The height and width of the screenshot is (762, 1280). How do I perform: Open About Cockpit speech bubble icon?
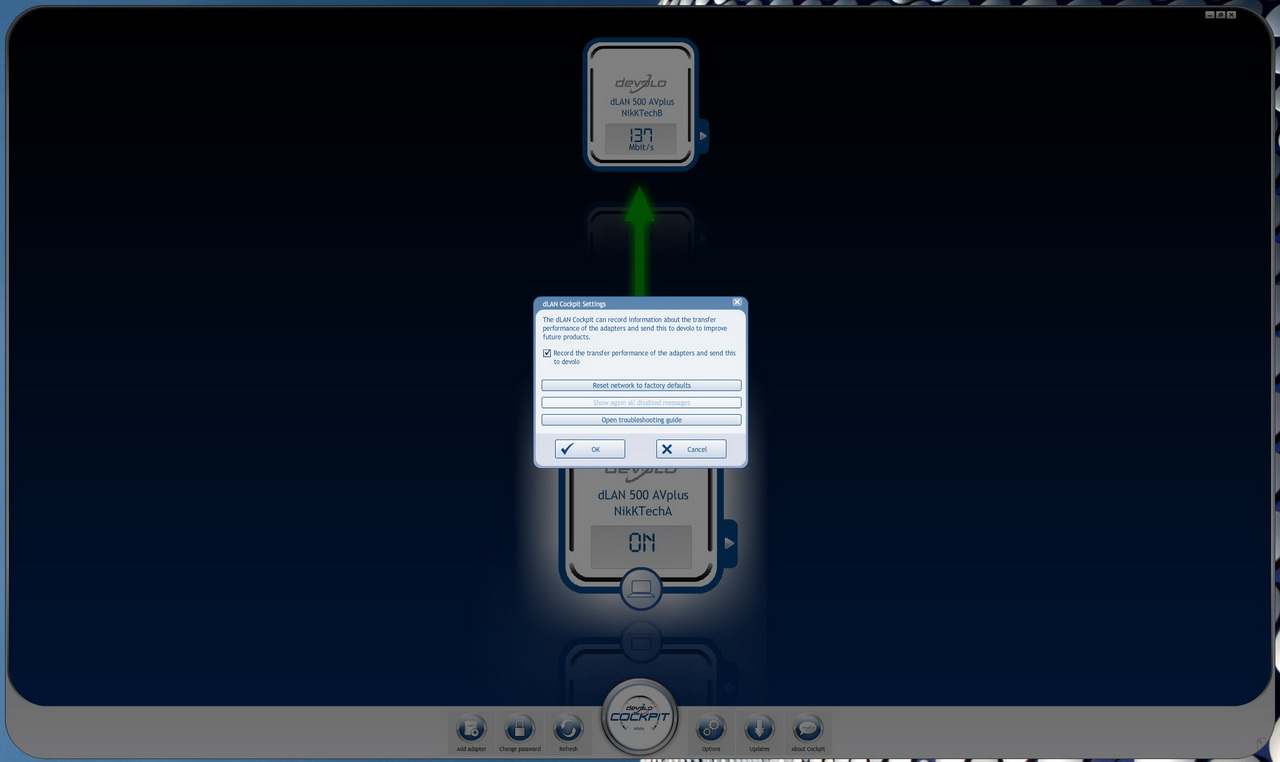click(x=808, y=728)
